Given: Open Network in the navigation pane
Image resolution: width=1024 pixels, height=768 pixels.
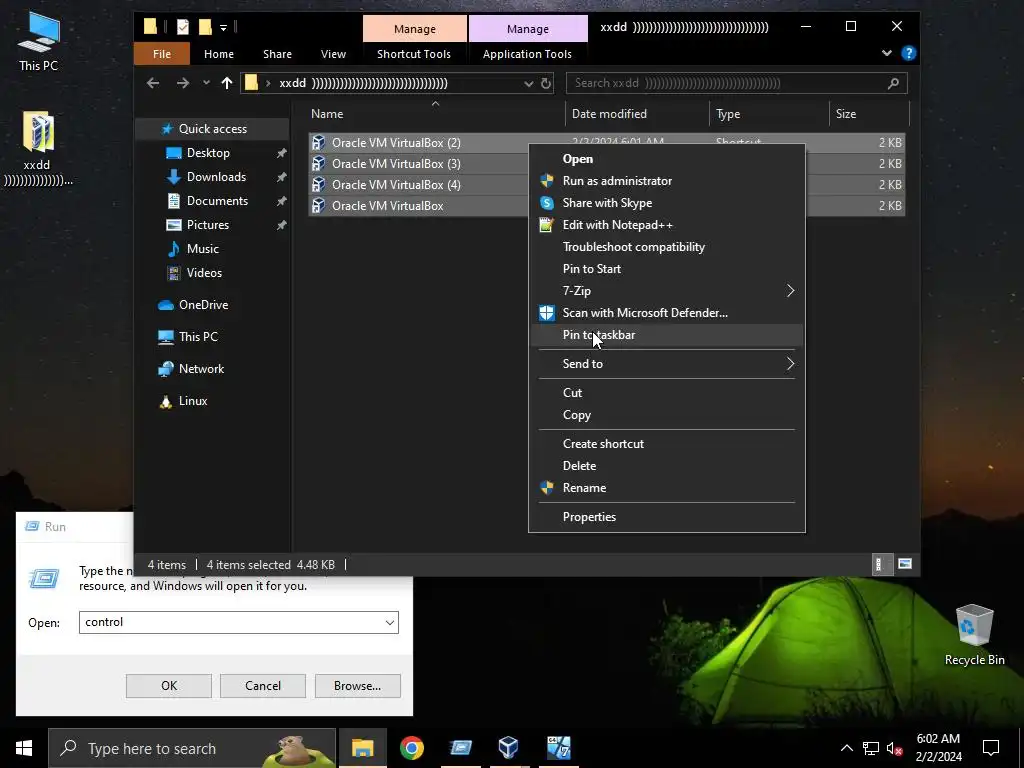Looking at the screenshot, I should 201,369.
